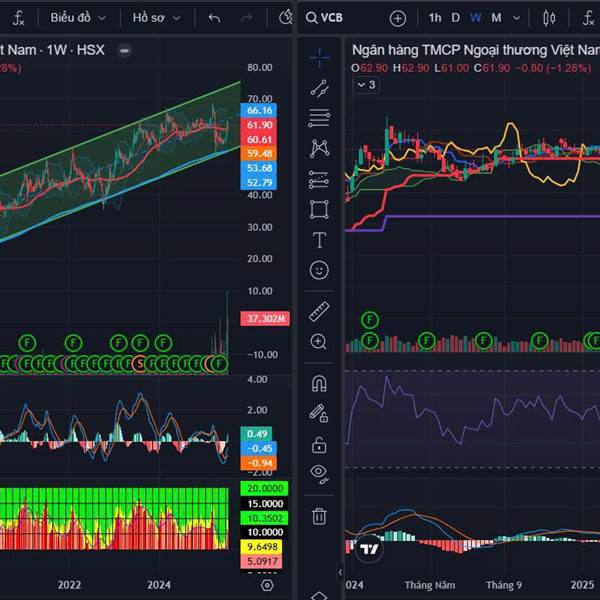The height and width of the screenshot is (600, 600).
Task: Select the chart patterns drawing tool
Action: click(x=320, y=148)
